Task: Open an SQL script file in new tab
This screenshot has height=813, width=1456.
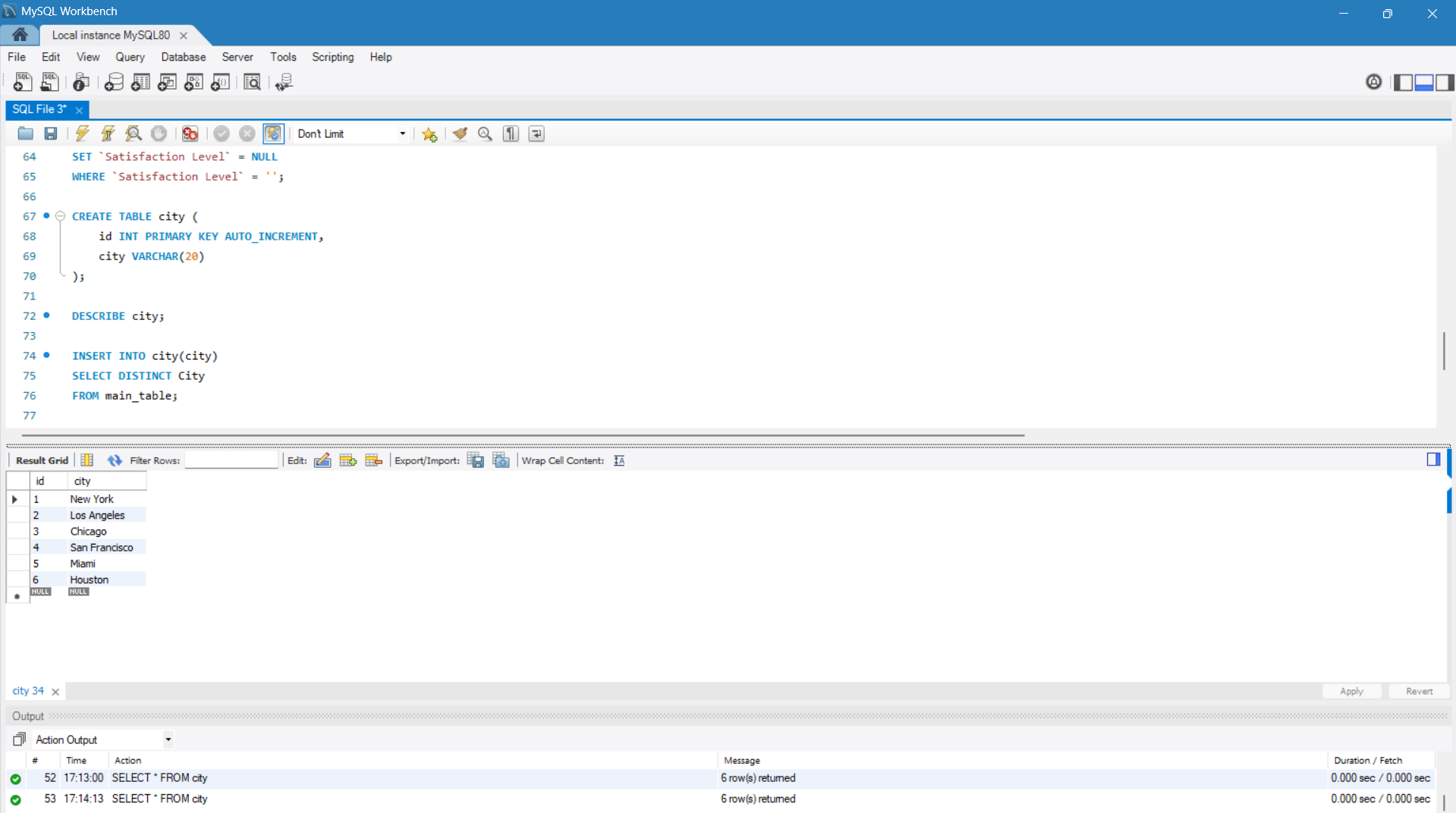Action: (49, 82)
